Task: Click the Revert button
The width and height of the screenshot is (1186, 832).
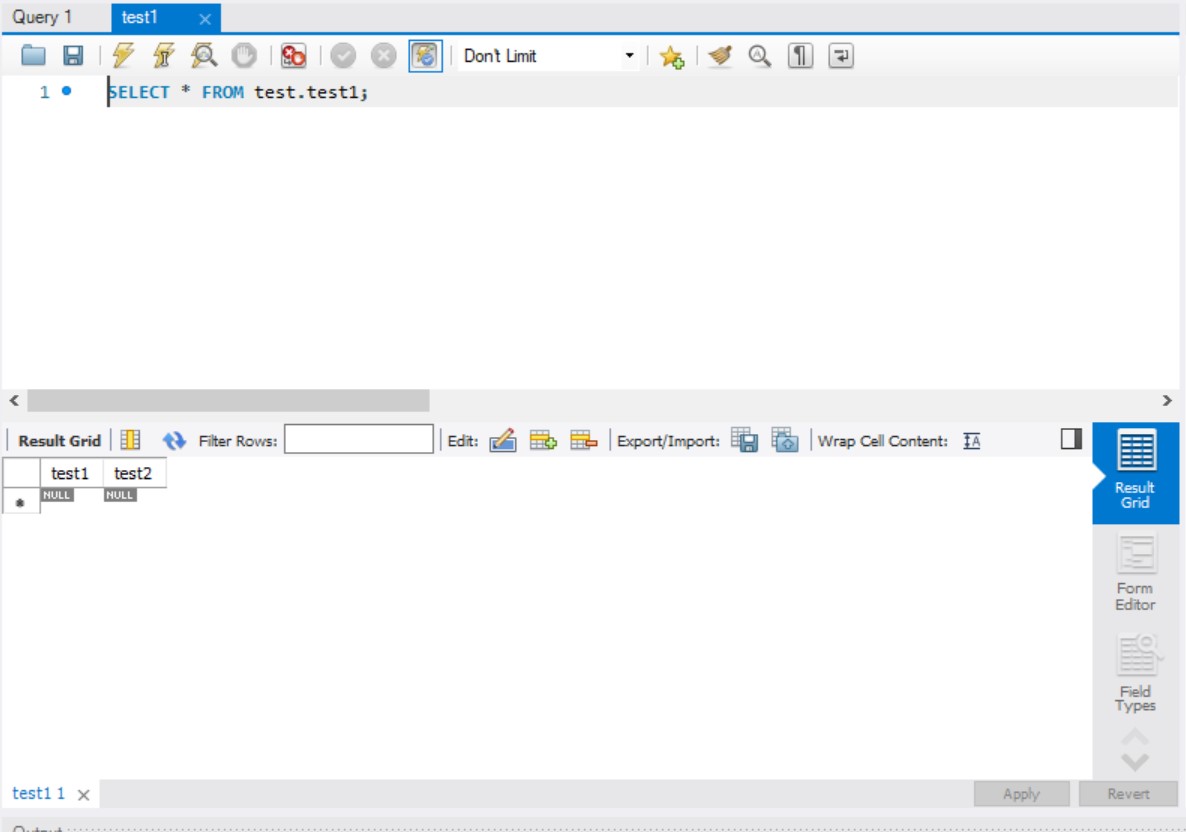Action: point(1128,793)
